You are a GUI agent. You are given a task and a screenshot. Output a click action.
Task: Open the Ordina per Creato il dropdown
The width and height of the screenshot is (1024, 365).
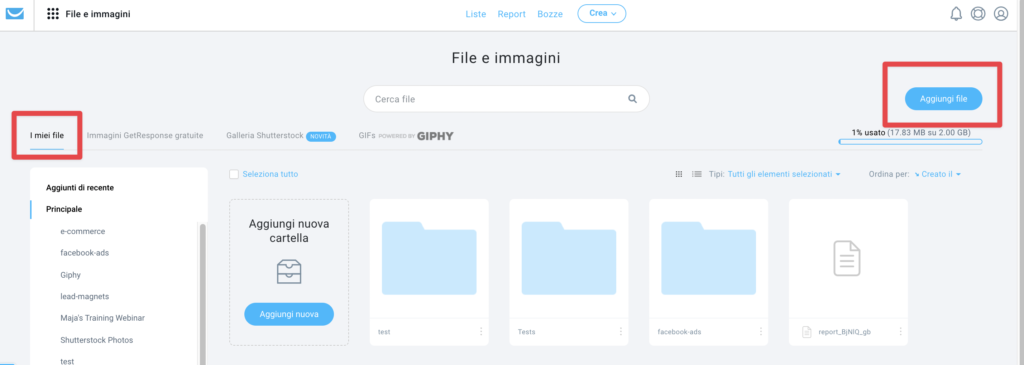(937, 174)
